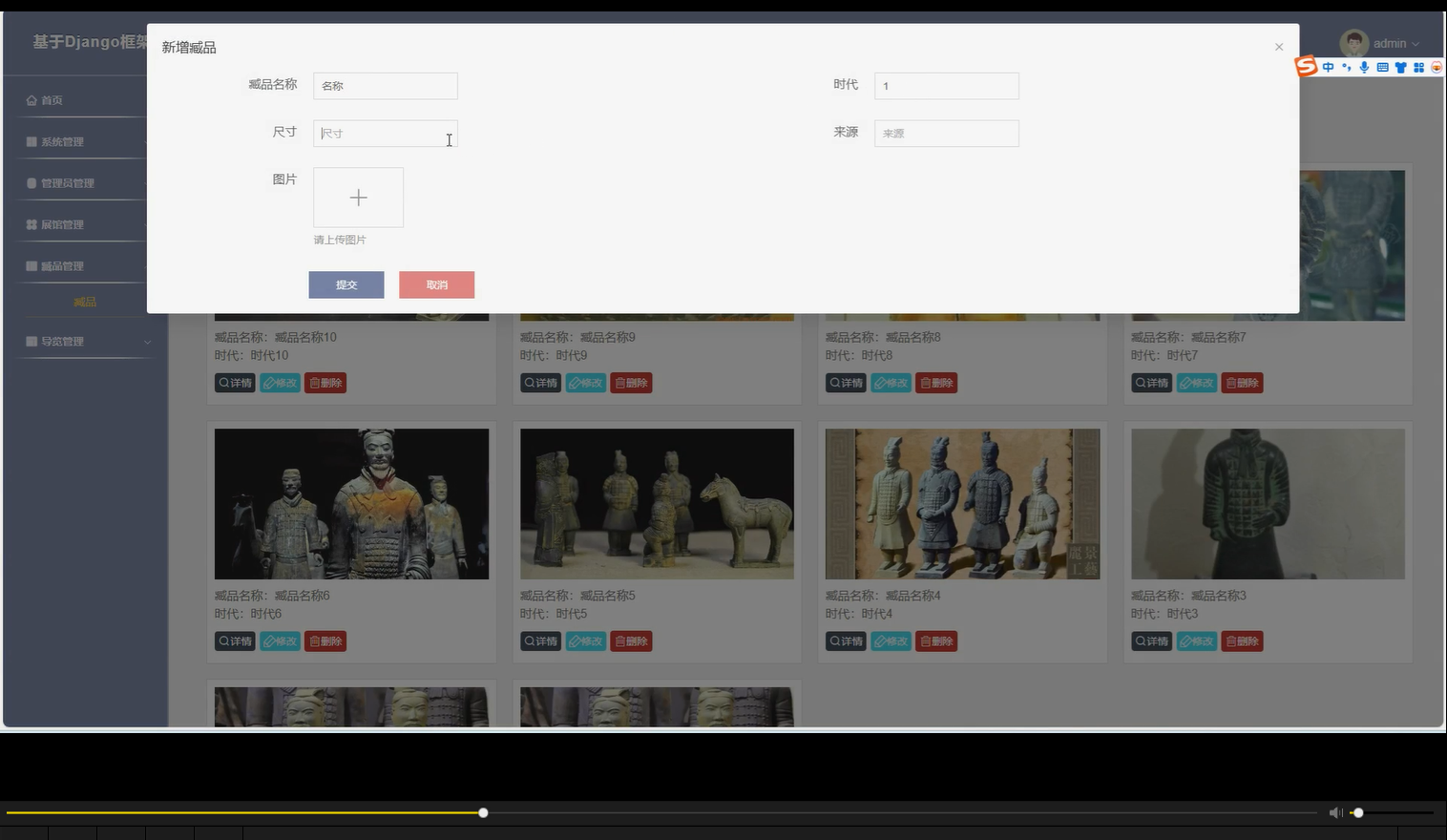Click 修改 for 藏品名称3
Image resolution: width=1447 pixels, height=840 pixels.
point(1197,641)
